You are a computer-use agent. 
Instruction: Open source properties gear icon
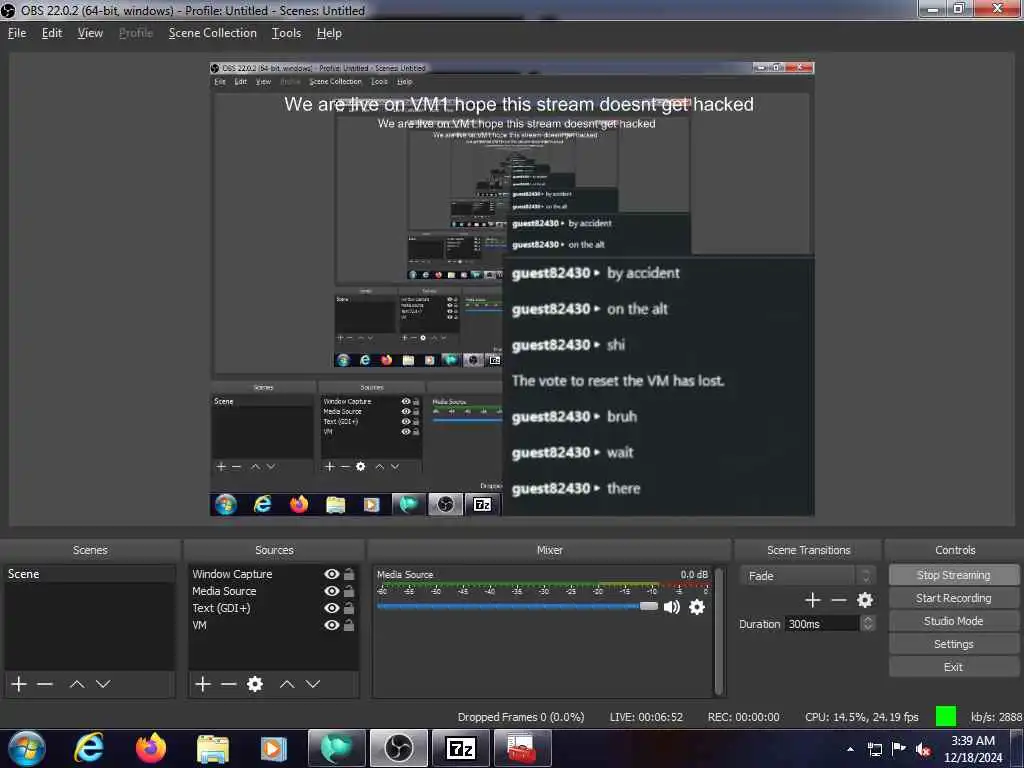click(255, 684)
